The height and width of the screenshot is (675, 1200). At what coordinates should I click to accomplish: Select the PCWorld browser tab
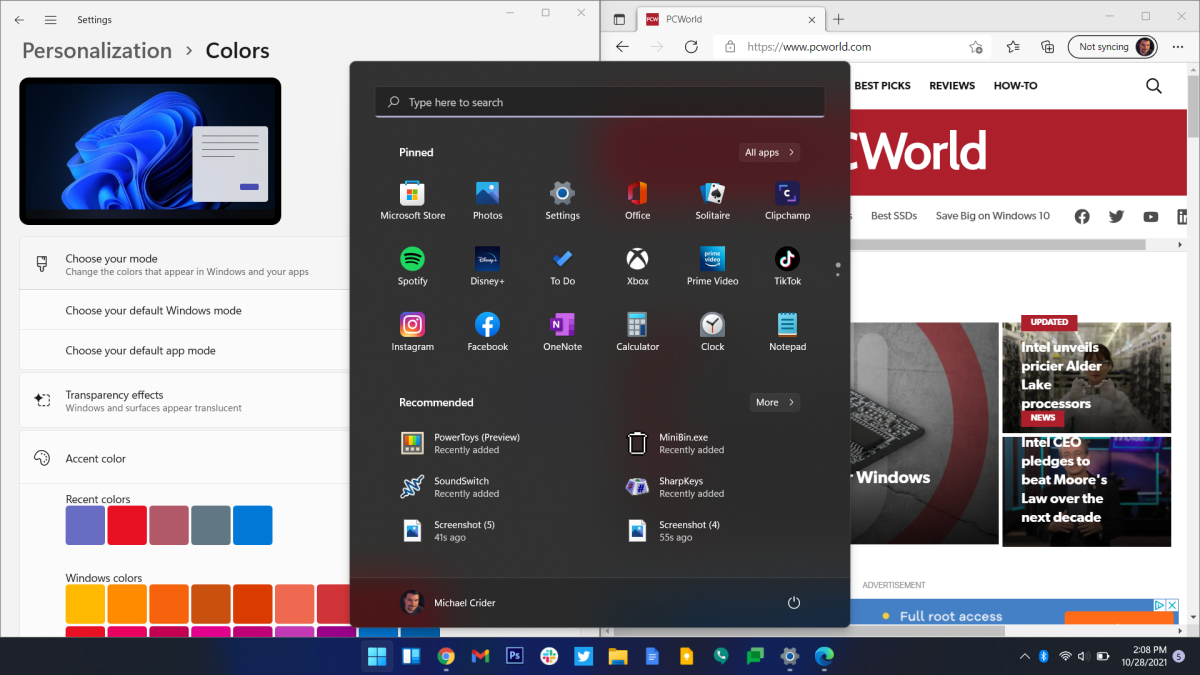point(732,19)
